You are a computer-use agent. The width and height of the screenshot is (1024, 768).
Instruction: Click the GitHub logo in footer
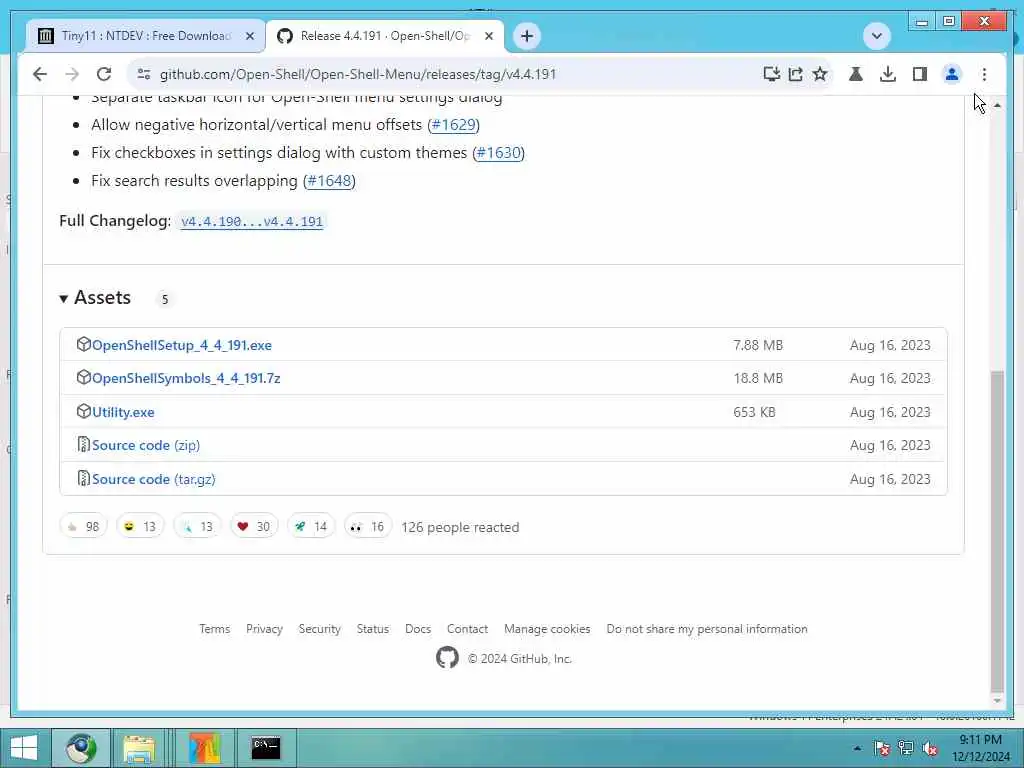click(x=447, y=658)
